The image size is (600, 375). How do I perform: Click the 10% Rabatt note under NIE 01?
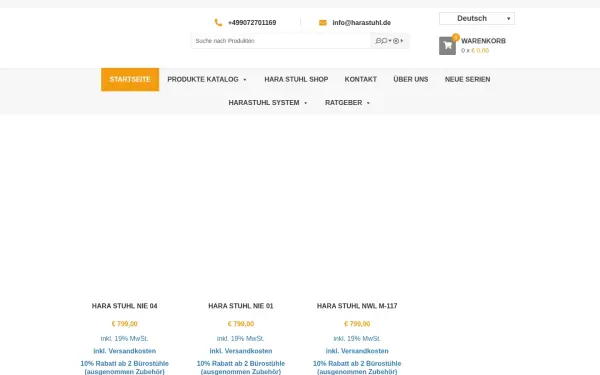tap(241, 367)
